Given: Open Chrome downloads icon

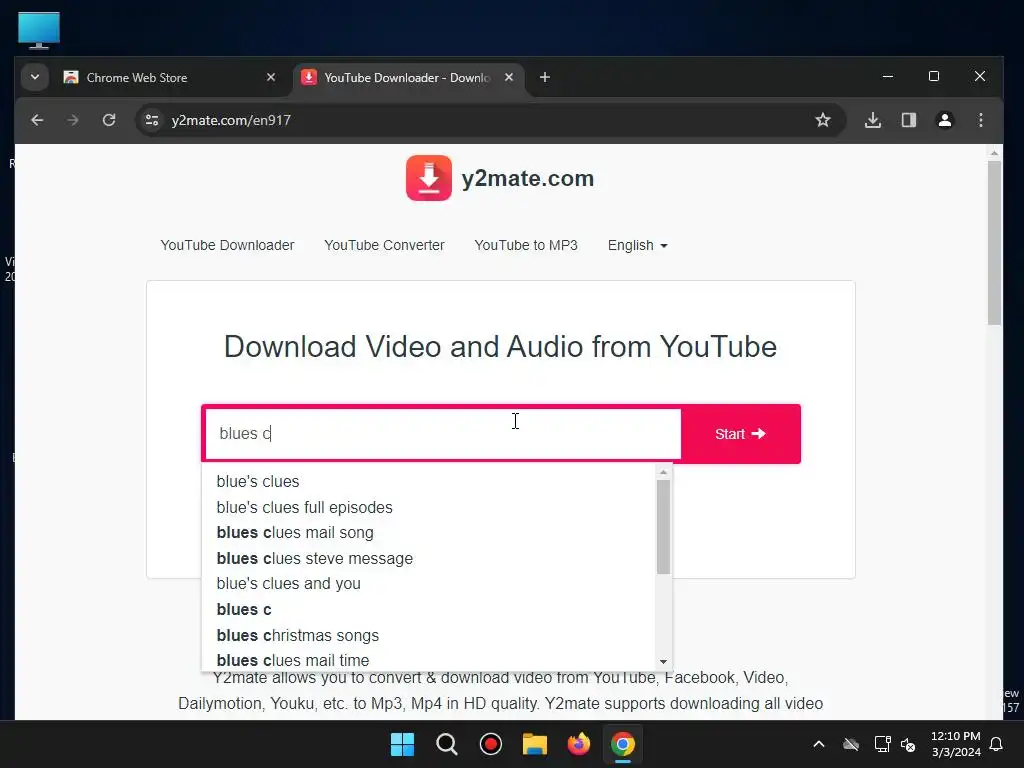Looking at the screenshot, I should point(872,120).
